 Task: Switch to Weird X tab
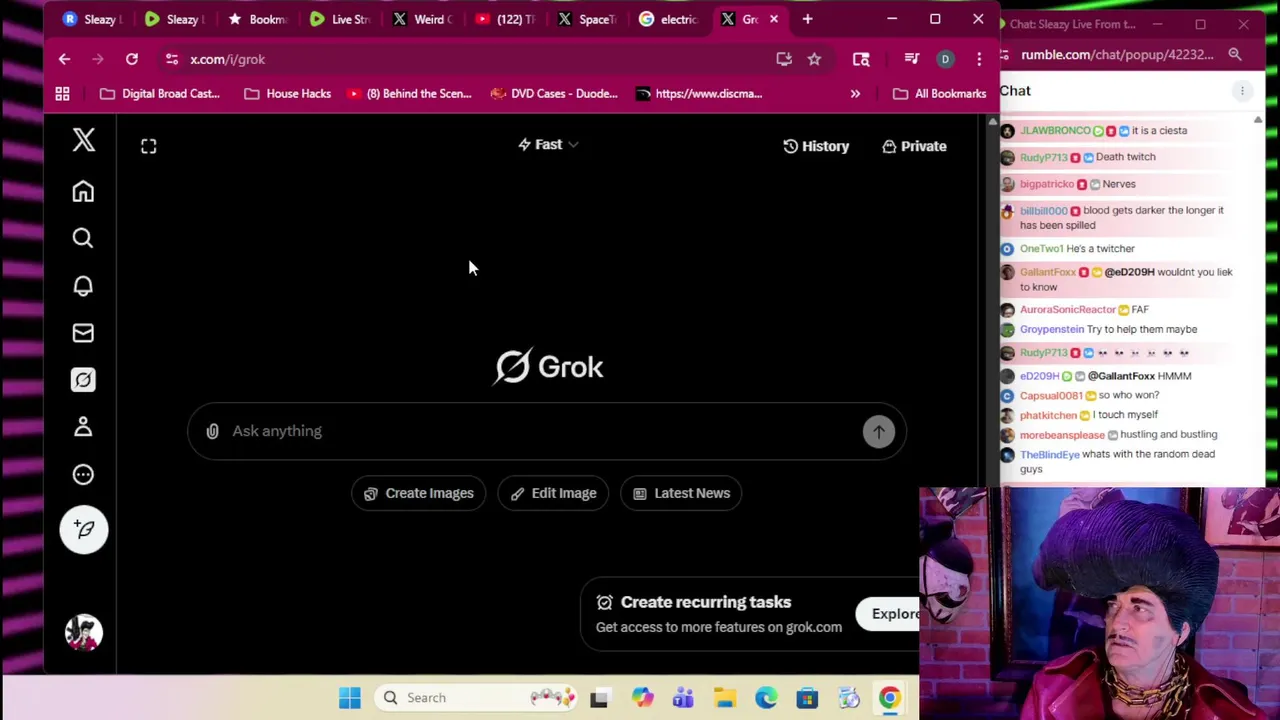pyautogui.click(x=422, y=19)
